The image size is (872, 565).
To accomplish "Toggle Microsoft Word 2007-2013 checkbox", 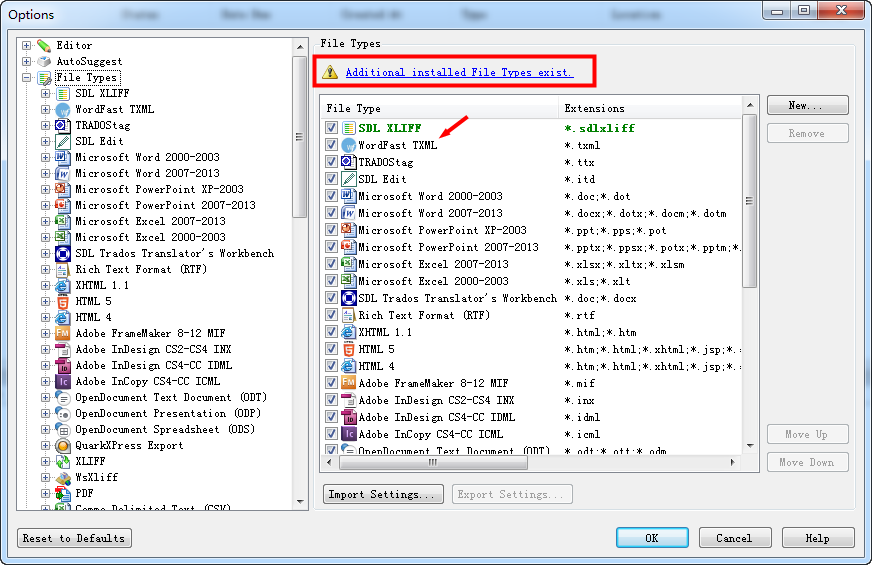I will [x=331, y=213].
